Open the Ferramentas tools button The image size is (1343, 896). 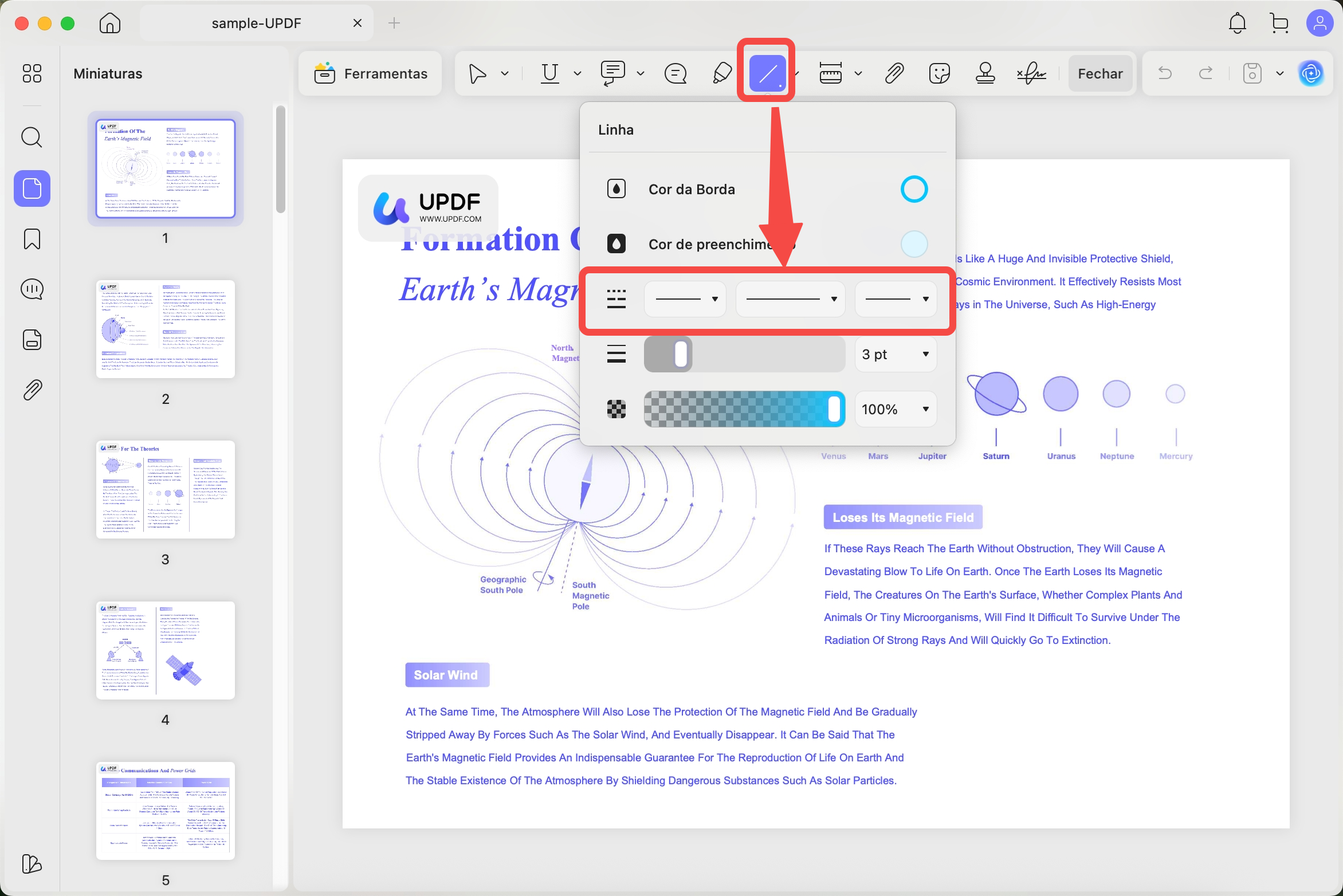pyautogui.click(x=371, y=73)
